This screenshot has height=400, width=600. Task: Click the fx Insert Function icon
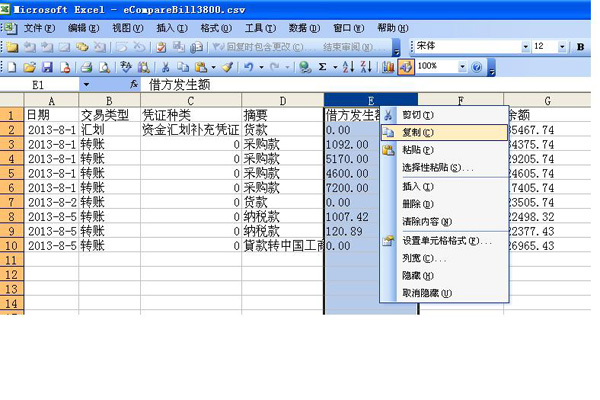click(134, 86)
